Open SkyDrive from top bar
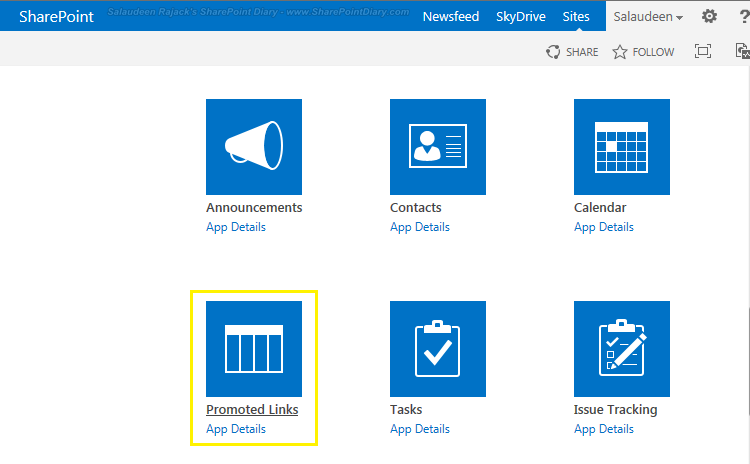The height and width of the screenshot is (464, 750). click(x=520, y=16)
